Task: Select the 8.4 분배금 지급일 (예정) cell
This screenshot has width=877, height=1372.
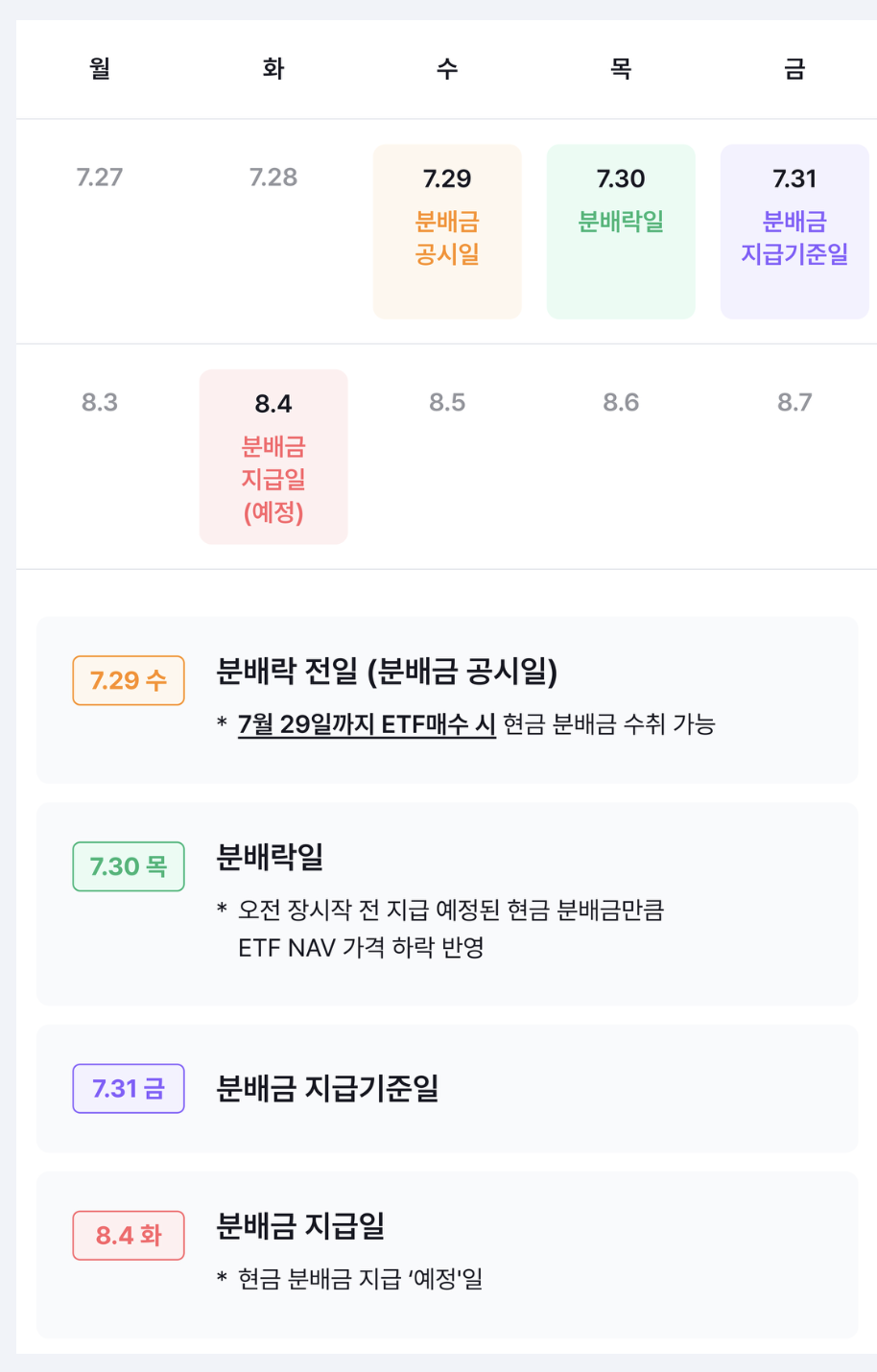Action: (273, 457)
